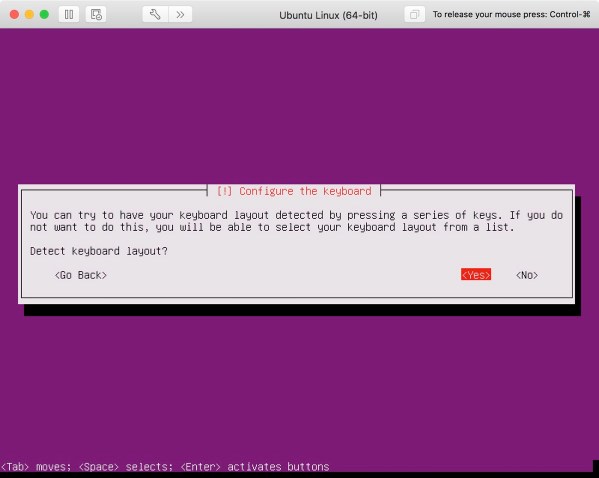The image size is (599, 478).
Task: Click the Tab moves help line
Action: pos(165,467)
